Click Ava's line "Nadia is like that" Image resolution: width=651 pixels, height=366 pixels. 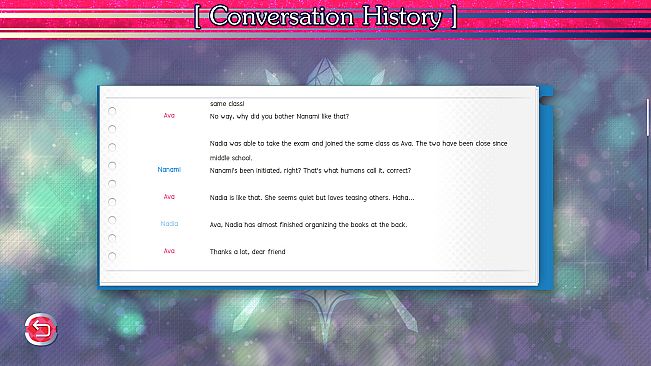(312, 198)
